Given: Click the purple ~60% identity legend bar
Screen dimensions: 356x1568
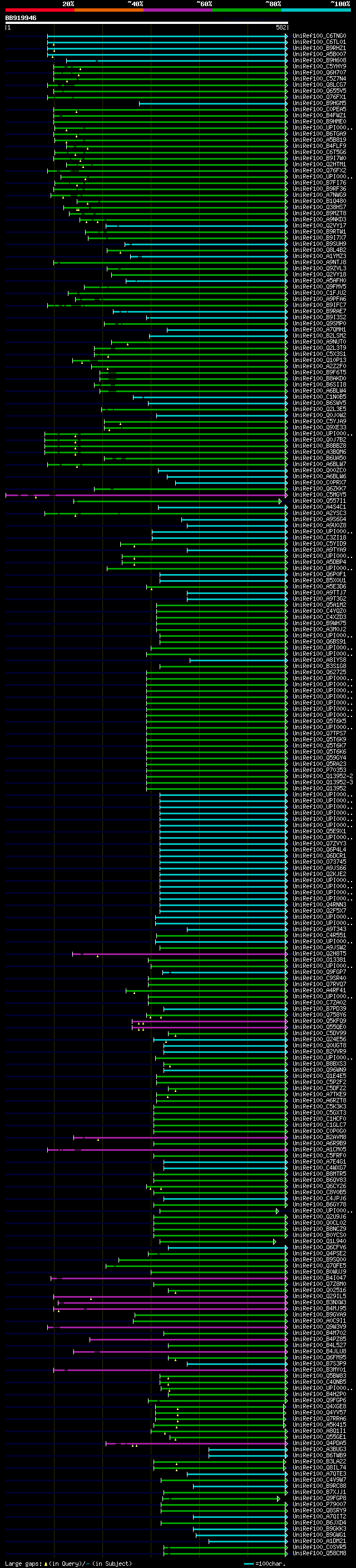Looking at the screenshot, I should 177,10.
